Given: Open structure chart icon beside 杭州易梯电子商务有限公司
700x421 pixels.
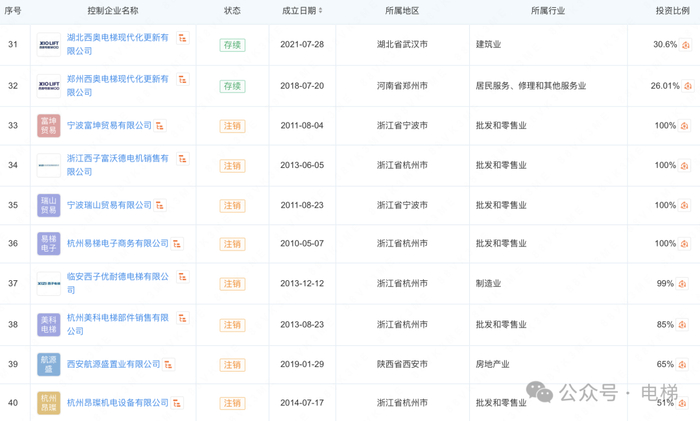Looking at the screenshot, I should pyautogui.click(x=177, y=244).
